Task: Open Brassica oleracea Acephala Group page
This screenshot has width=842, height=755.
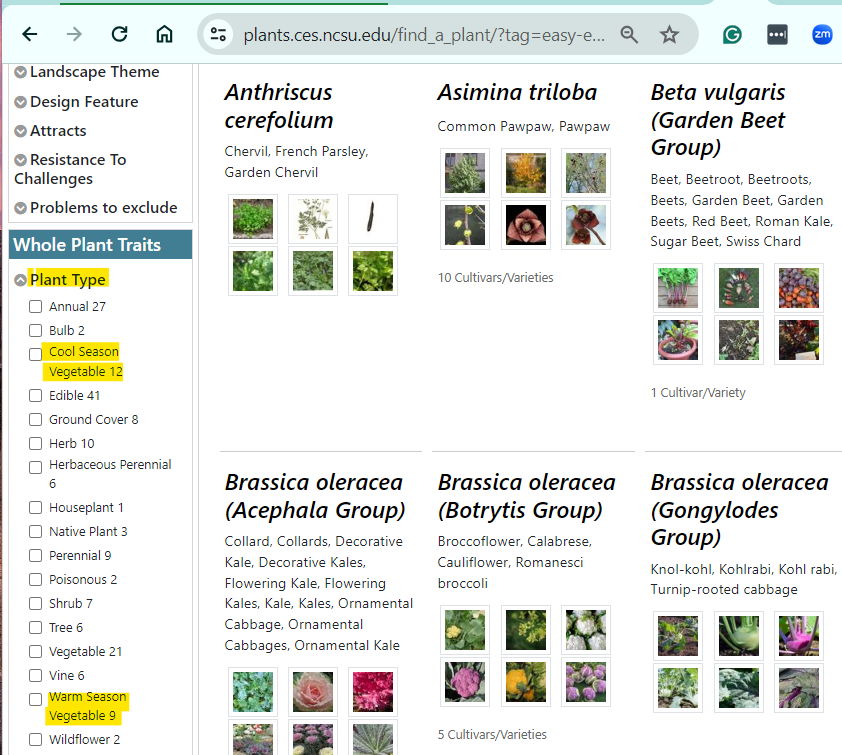Action: 315,496
